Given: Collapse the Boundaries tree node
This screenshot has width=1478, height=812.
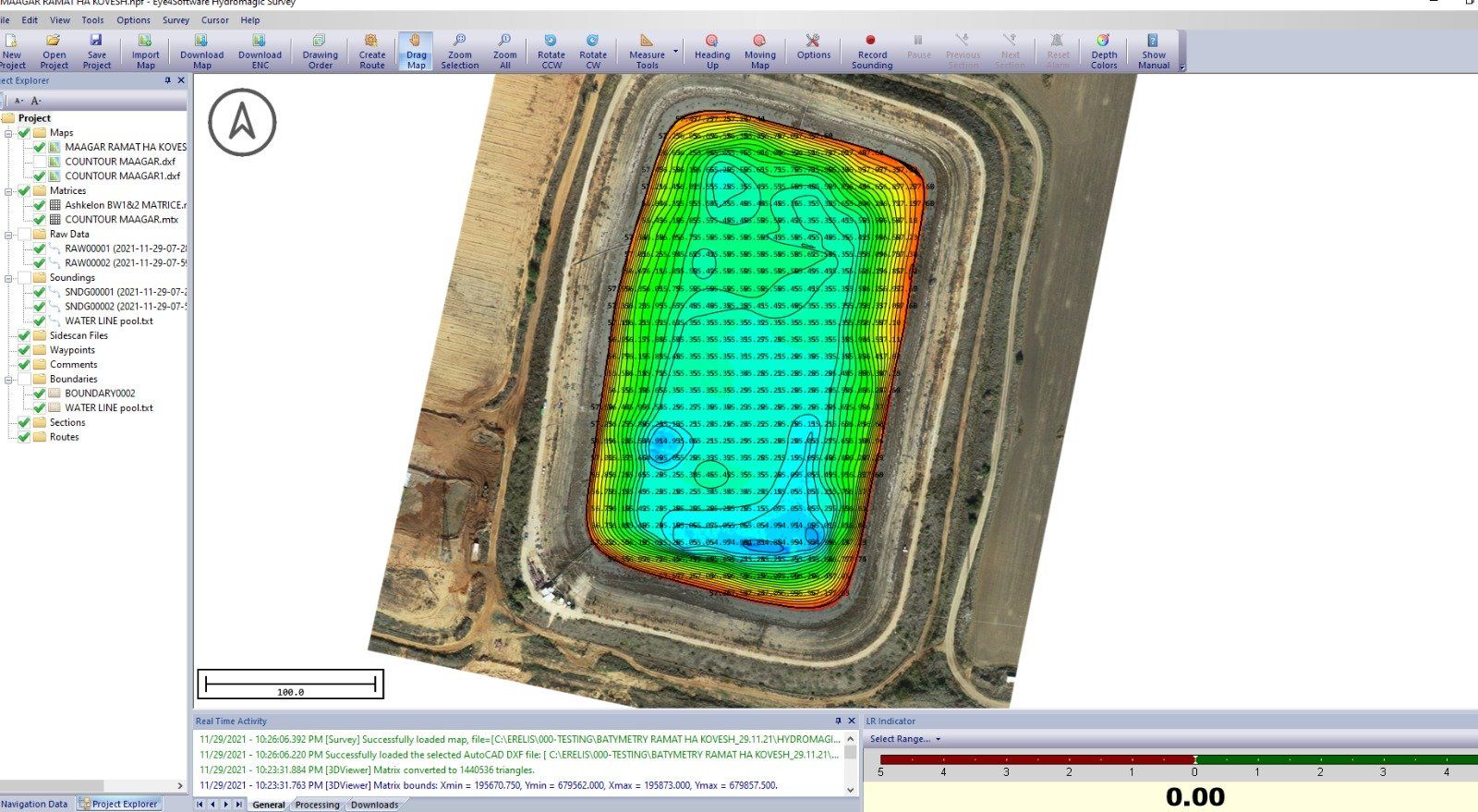Looking at the screenshot, I should tap(9, 380).
